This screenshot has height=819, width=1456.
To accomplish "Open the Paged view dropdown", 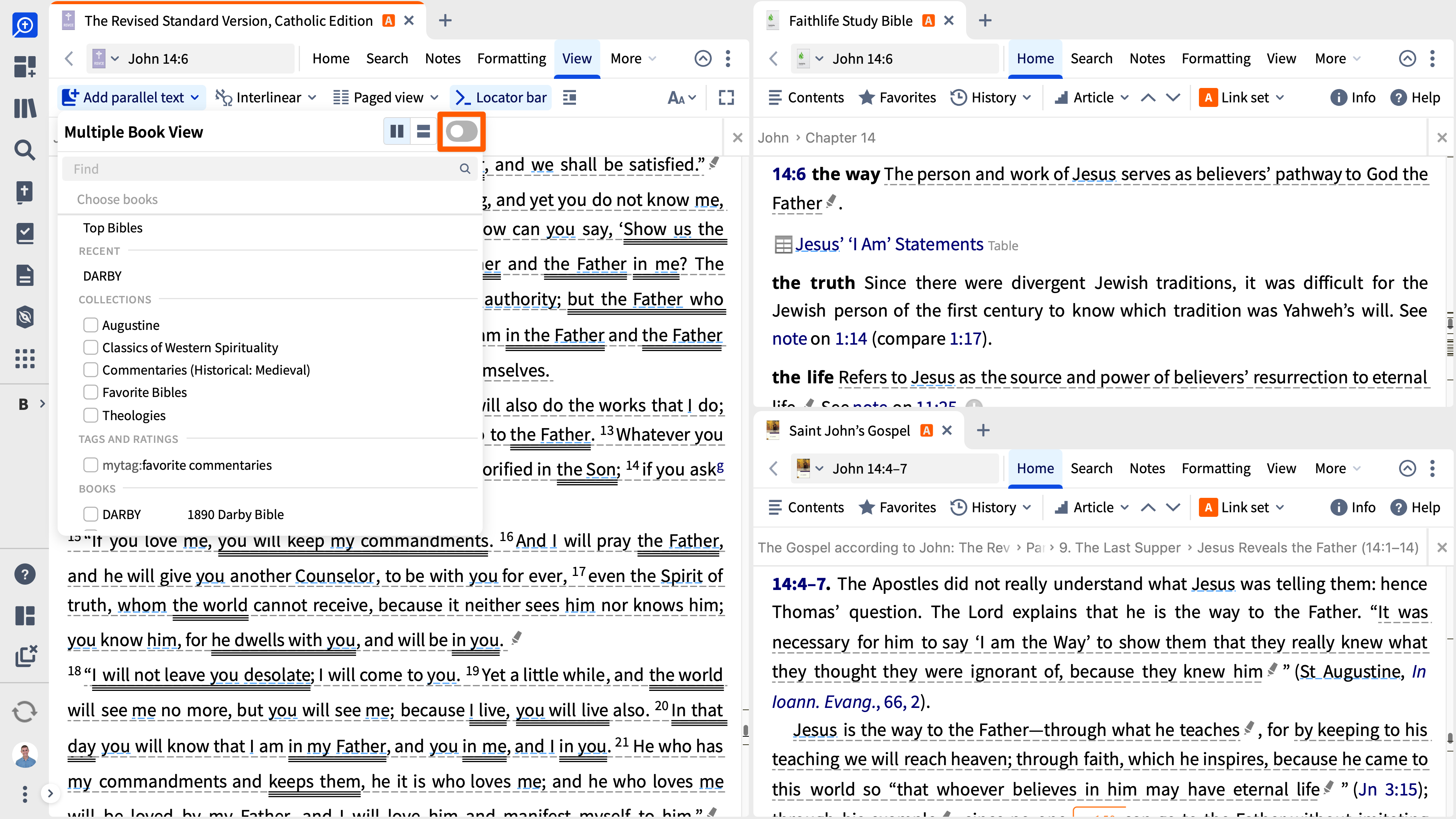I will [x=386, y=98].
